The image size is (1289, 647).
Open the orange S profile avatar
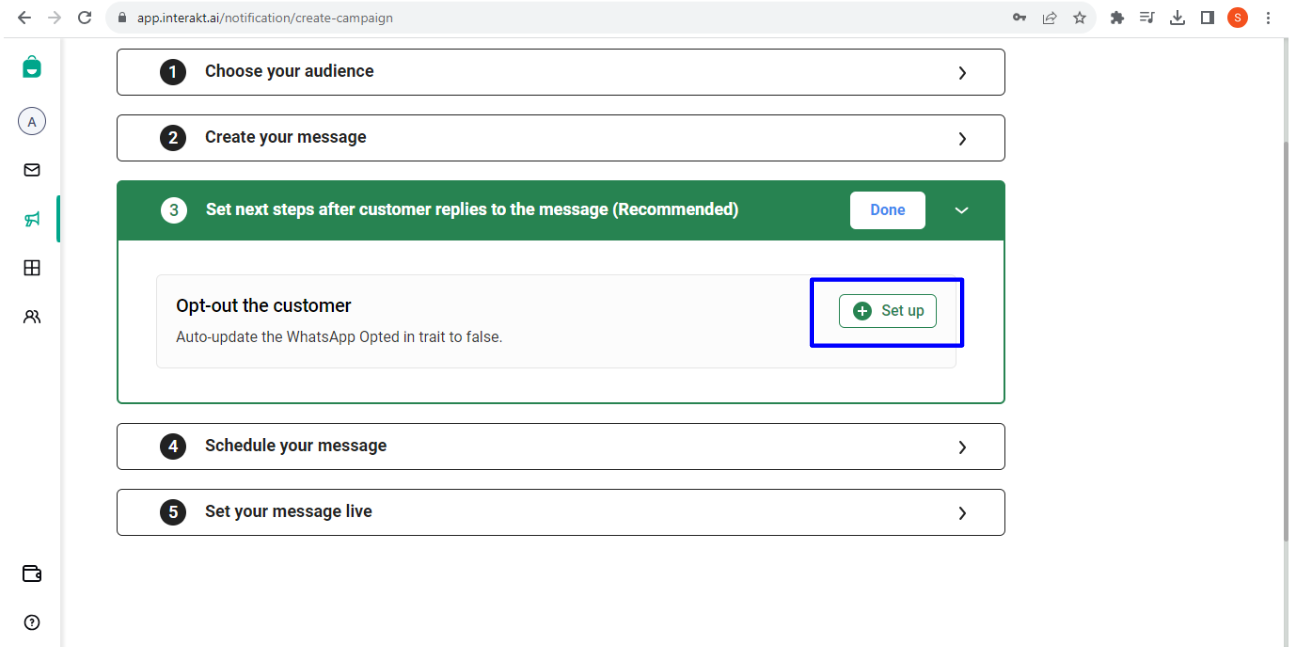pos(1237,17)
